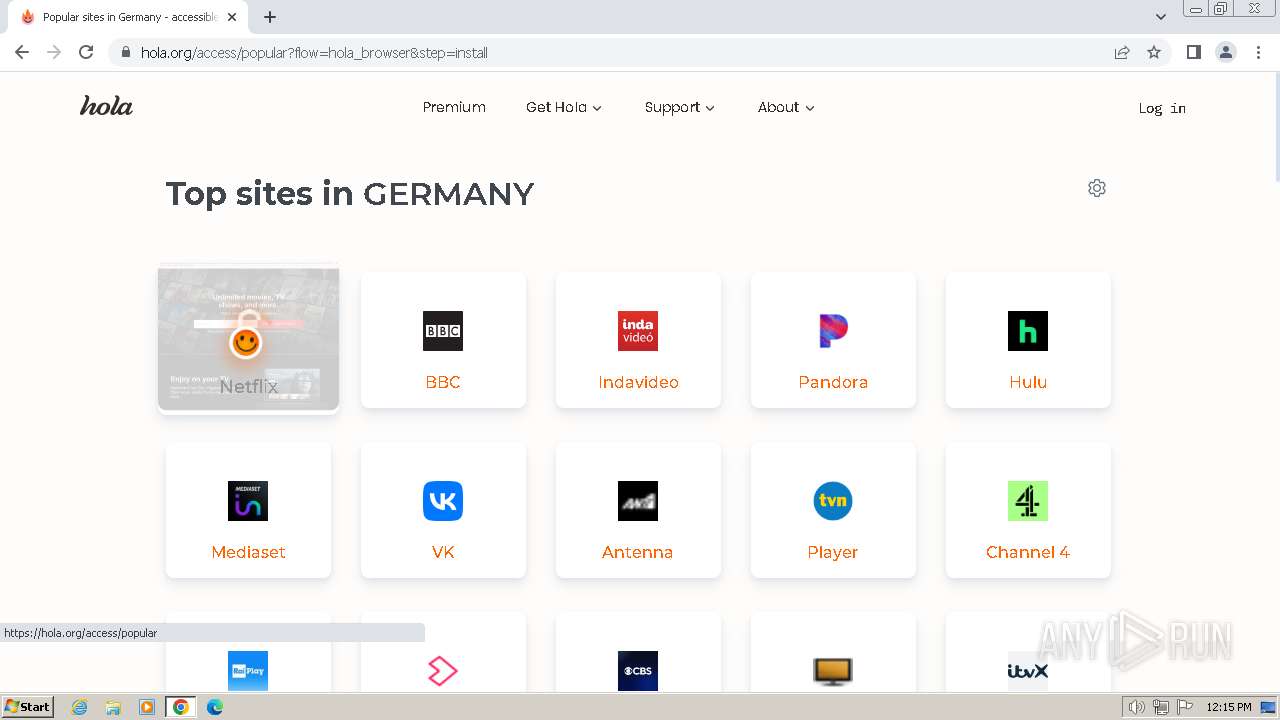Share this page icon in address bar

(1122, 52)
